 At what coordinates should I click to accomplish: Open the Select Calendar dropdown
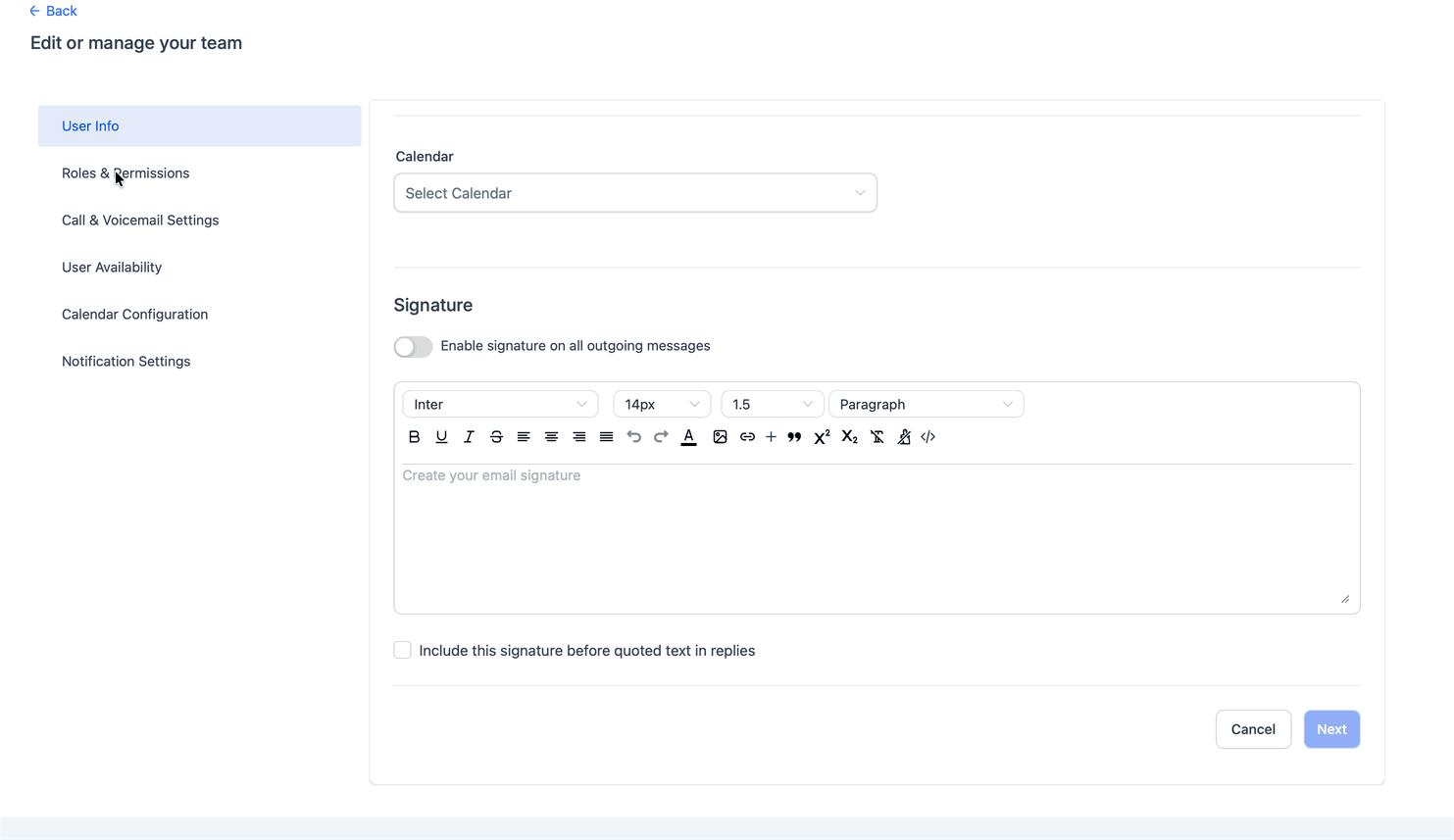point(635,193)
